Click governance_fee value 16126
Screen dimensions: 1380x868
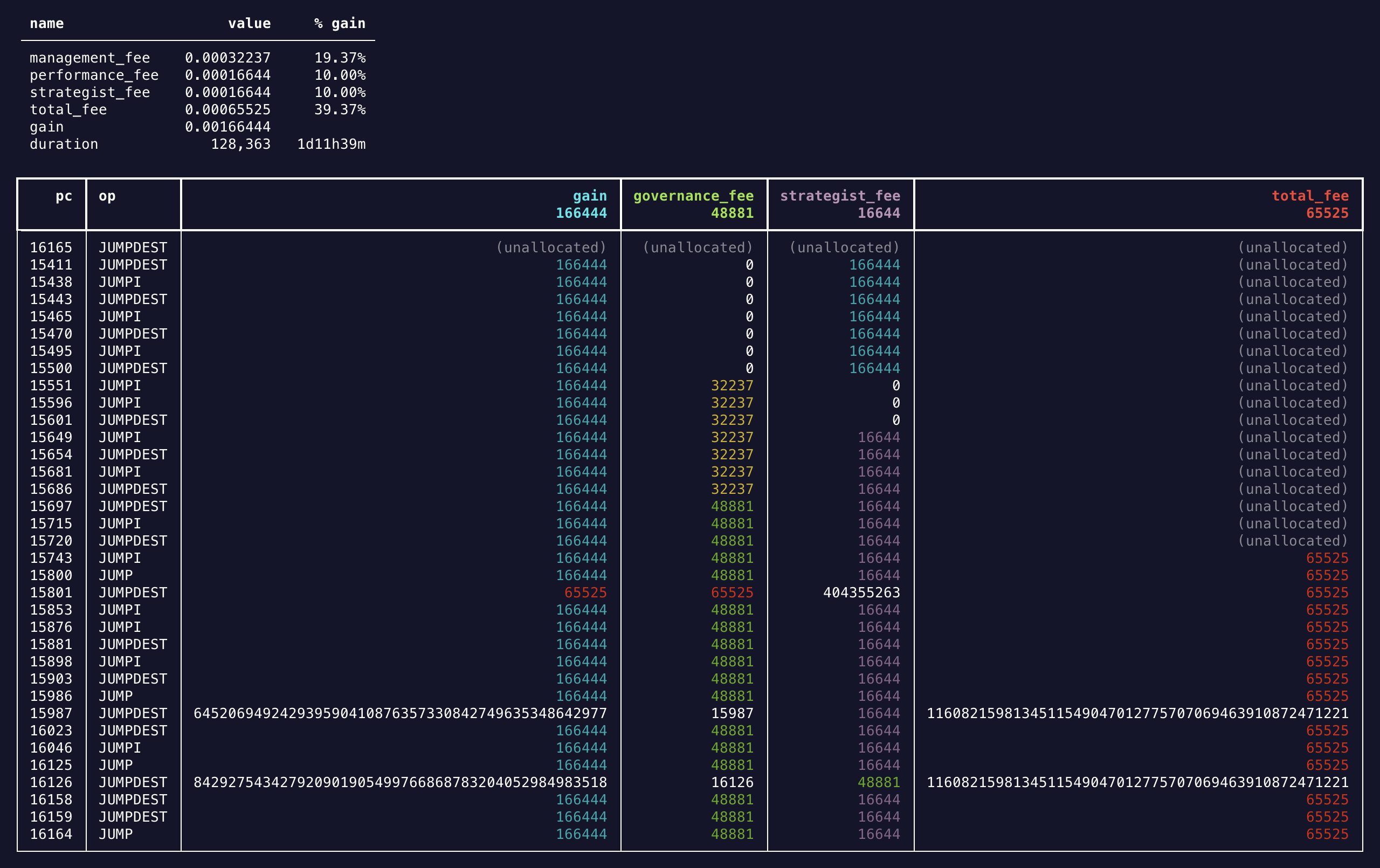pyautogui.click(x=733, y=783)
